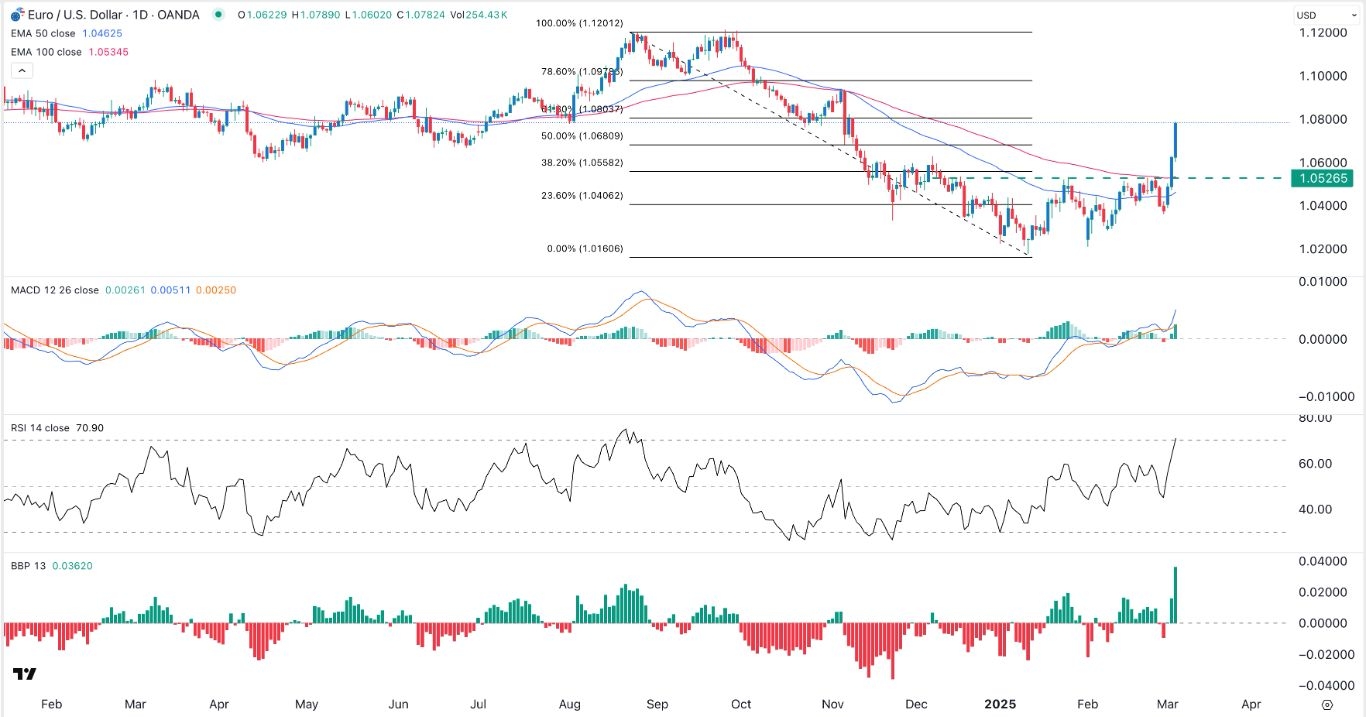Click the 1.10000 price scale label
The width and height of the screenshot is (1366, 717).
click(x=1314, y=76)
